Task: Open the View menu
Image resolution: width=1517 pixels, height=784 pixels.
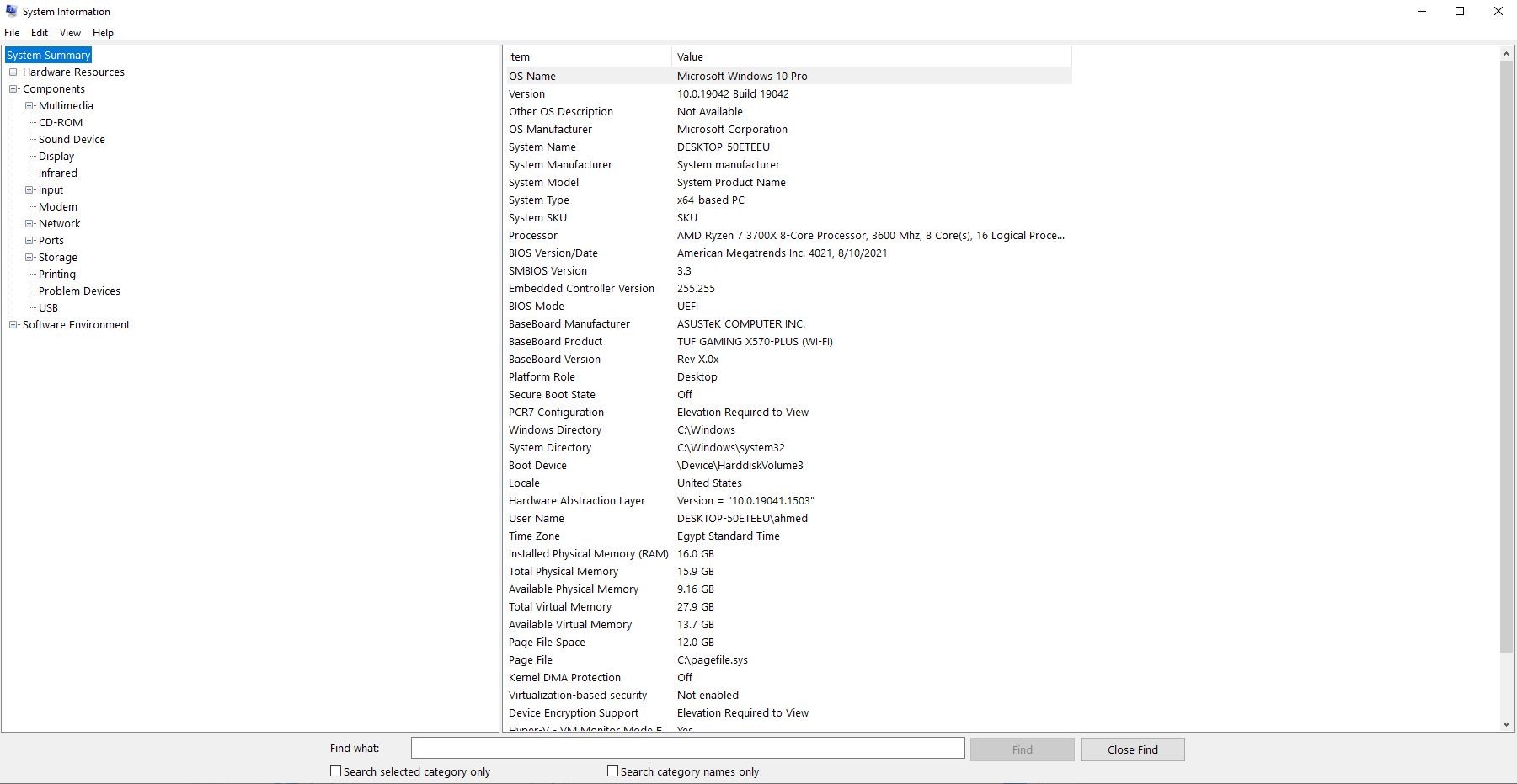Action: pyautogui.click(x=70, y=33)
